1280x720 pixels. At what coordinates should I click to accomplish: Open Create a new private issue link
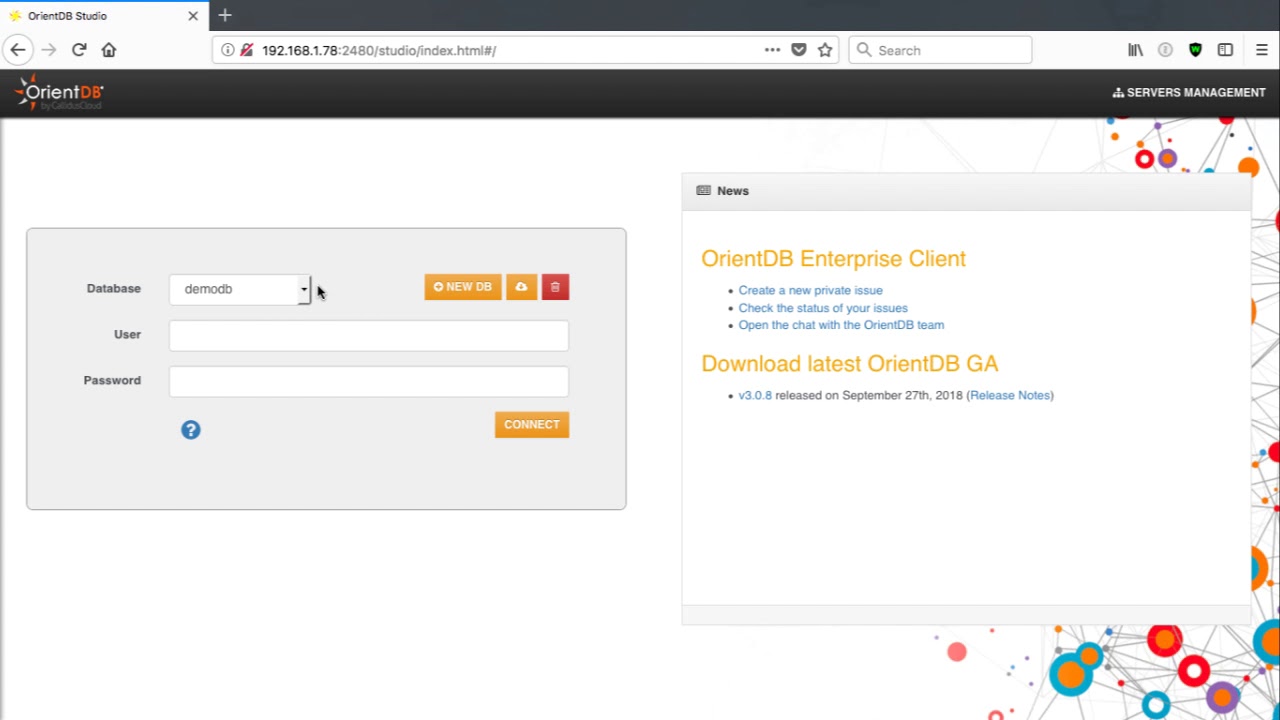coord(810,290)
